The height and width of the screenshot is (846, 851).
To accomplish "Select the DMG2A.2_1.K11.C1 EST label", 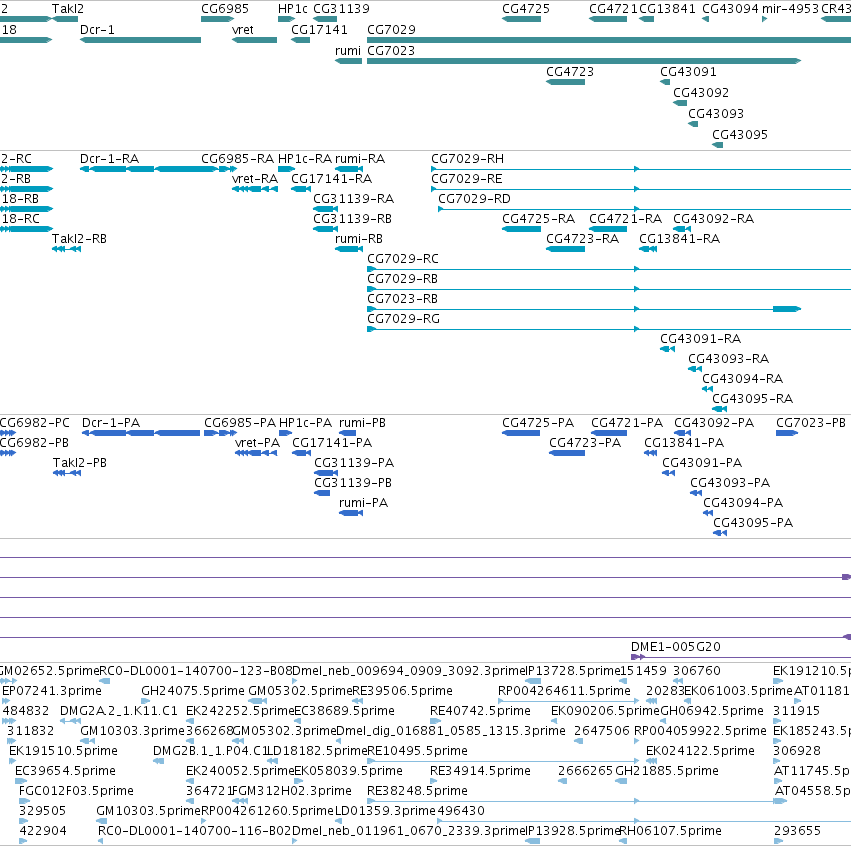I will coord(119,711).
